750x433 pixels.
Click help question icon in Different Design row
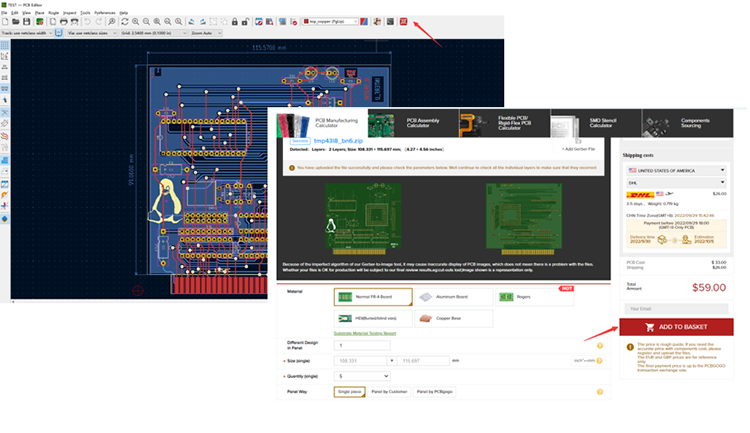tap(600, 345)
